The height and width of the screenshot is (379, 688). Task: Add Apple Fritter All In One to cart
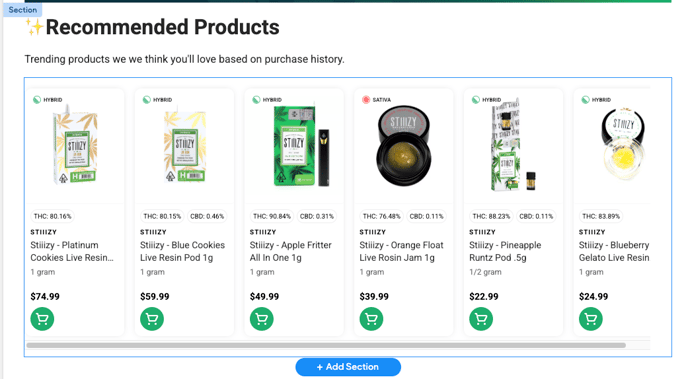coord(262,319)
